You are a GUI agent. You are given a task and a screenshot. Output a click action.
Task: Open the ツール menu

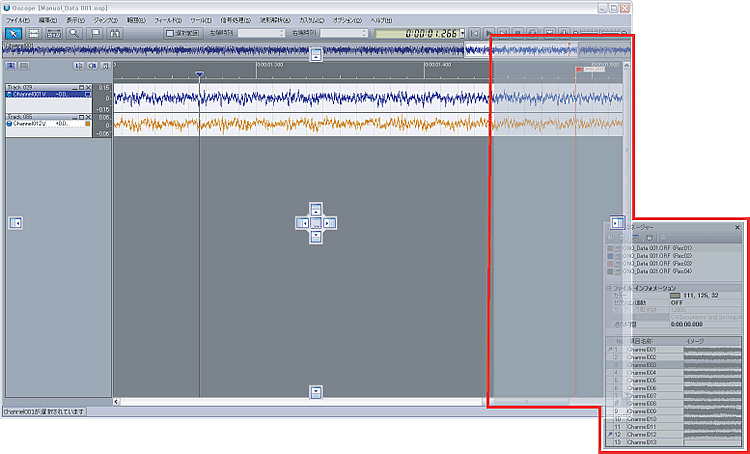(200, 19)
